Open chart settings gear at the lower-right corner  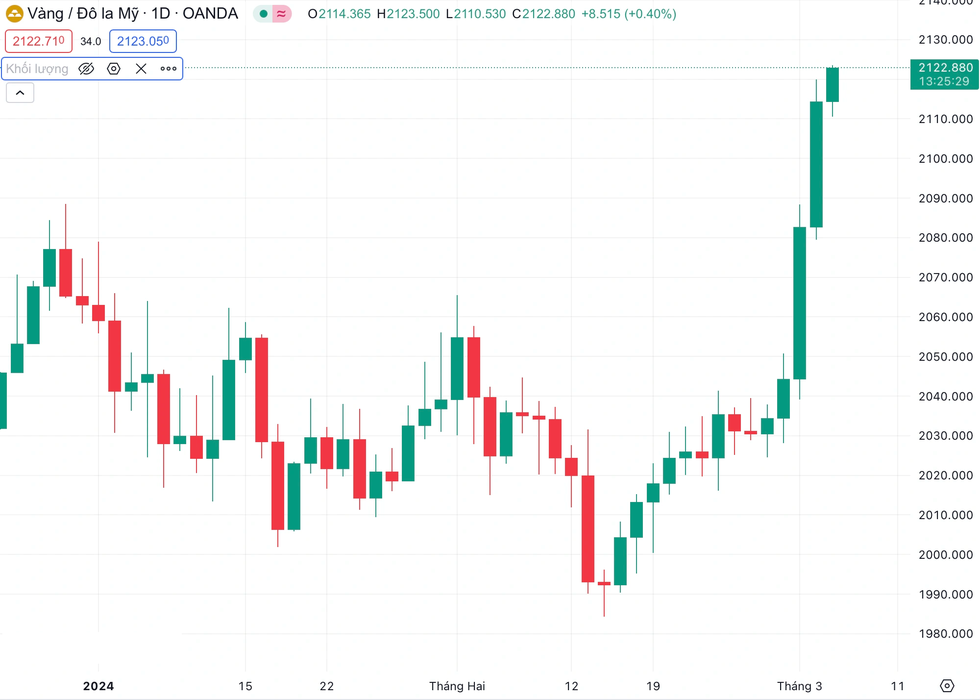pyautogui.click(x=947, y=686)
